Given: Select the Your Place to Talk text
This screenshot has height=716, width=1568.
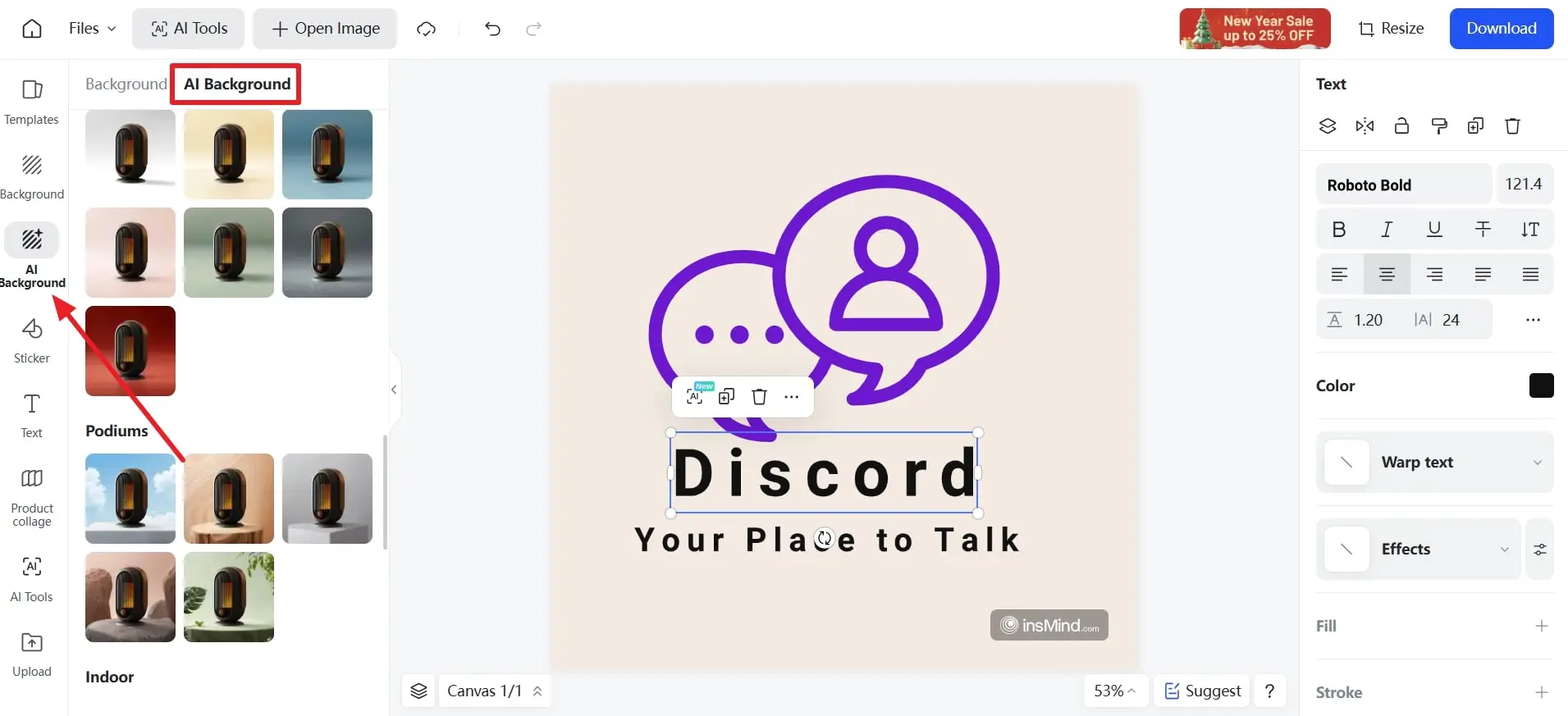Looking at the screenshot, I should tap(827, 540).
